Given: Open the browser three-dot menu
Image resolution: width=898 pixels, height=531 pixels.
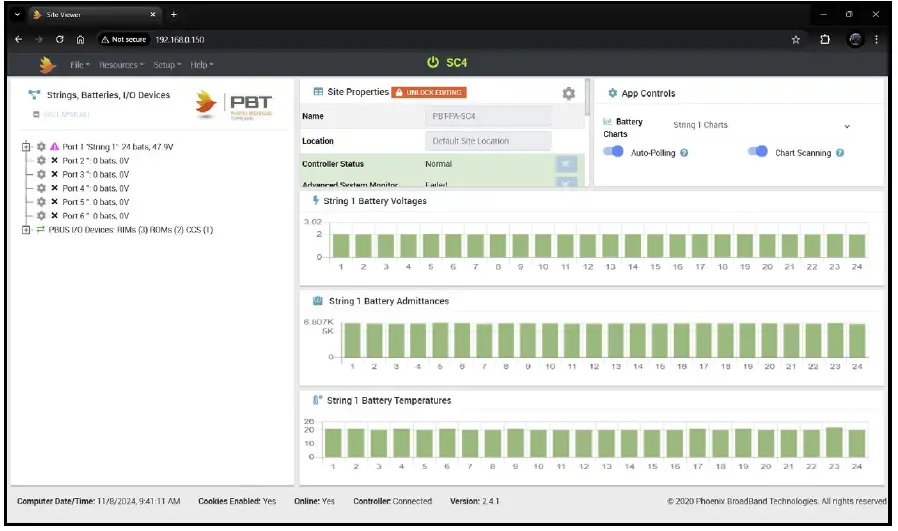Looking at the screenshot, I should [x=876, y=40].
